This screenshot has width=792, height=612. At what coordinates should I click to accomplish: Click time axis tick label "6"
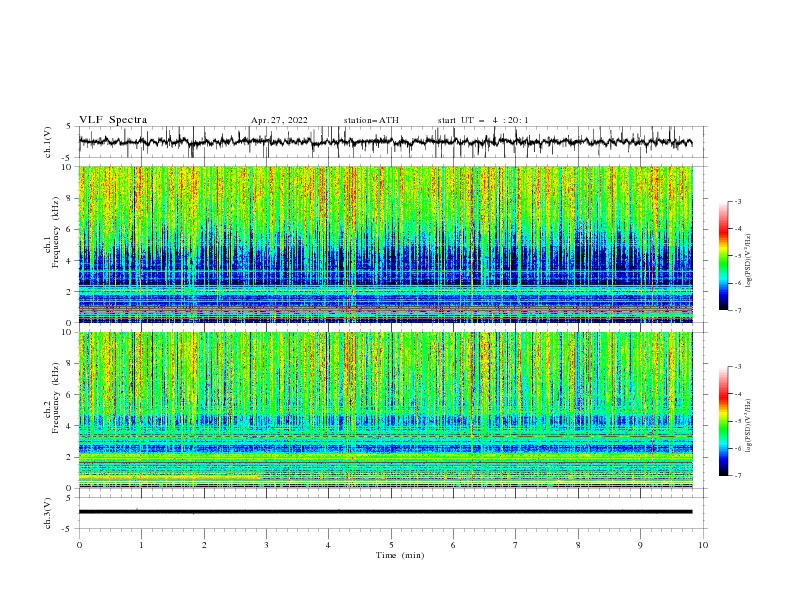453,545
